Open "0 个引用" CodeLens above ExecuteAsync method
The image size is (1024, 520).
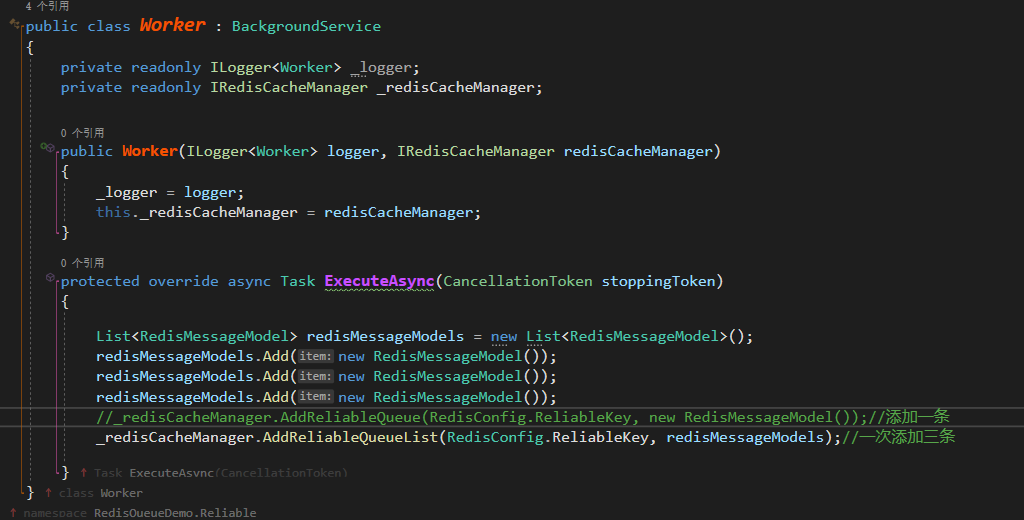(x=82, y=263)
